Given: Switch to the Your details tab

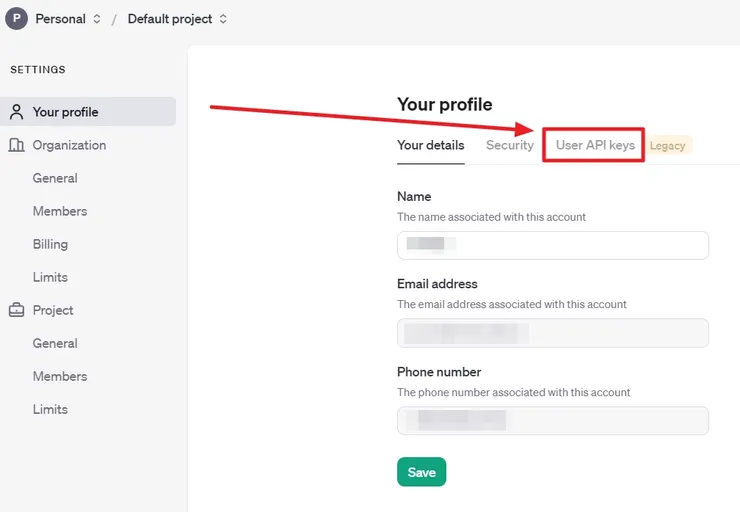Looking at the screenshot, I should [x=430, y=145].
